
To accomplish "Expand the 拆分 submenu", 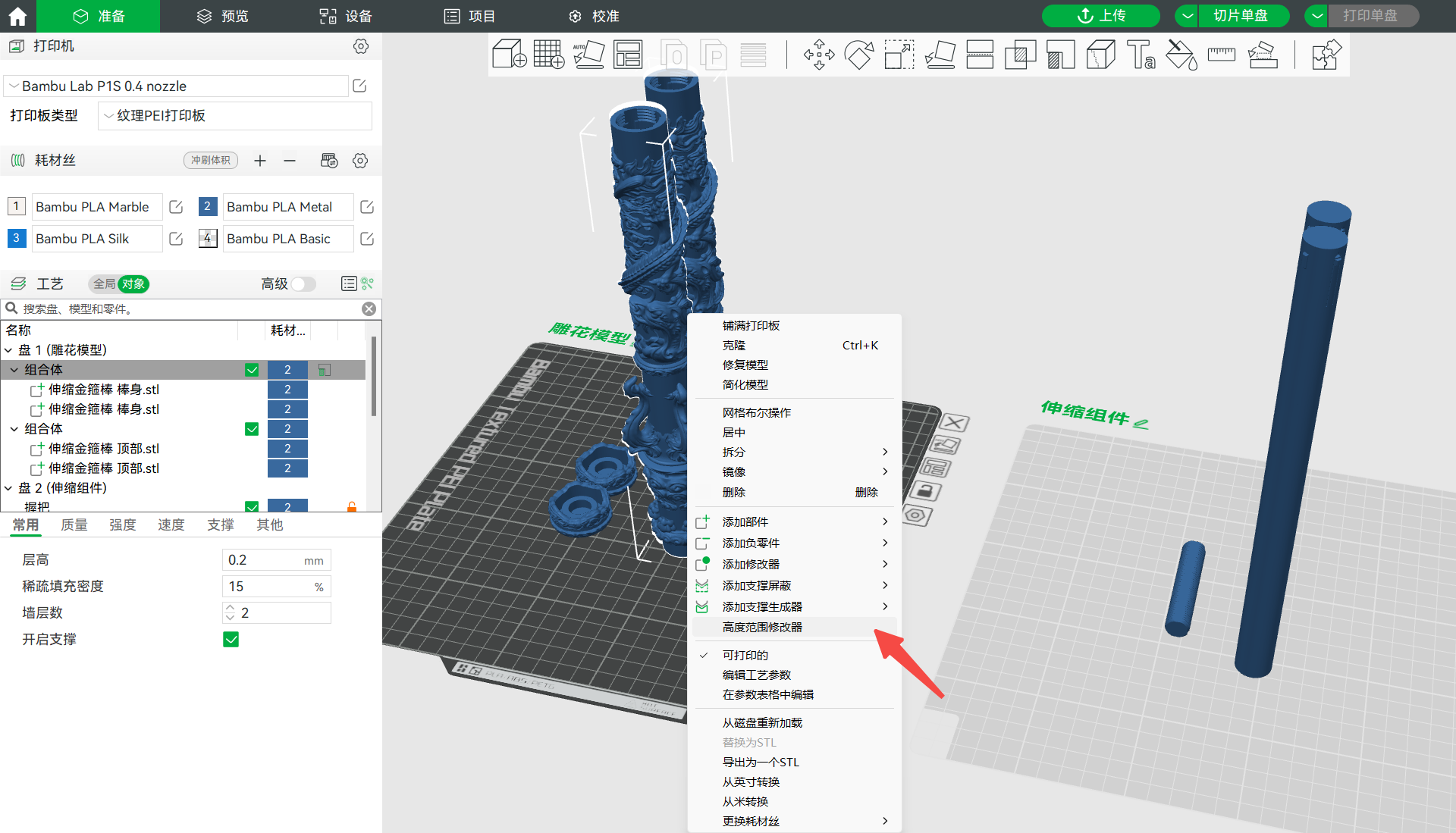I will [795, 452].
